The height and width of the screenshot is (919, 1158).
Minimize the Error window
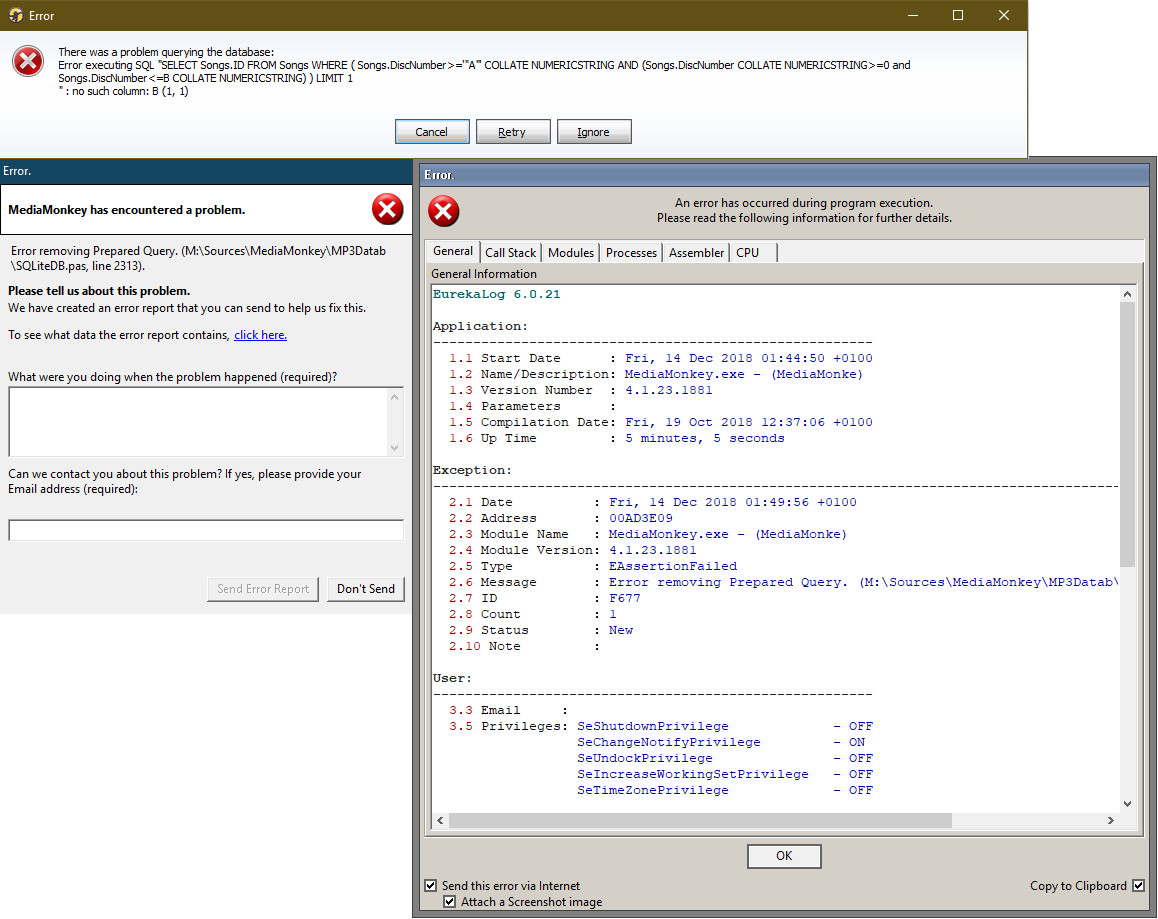[911, 16]
